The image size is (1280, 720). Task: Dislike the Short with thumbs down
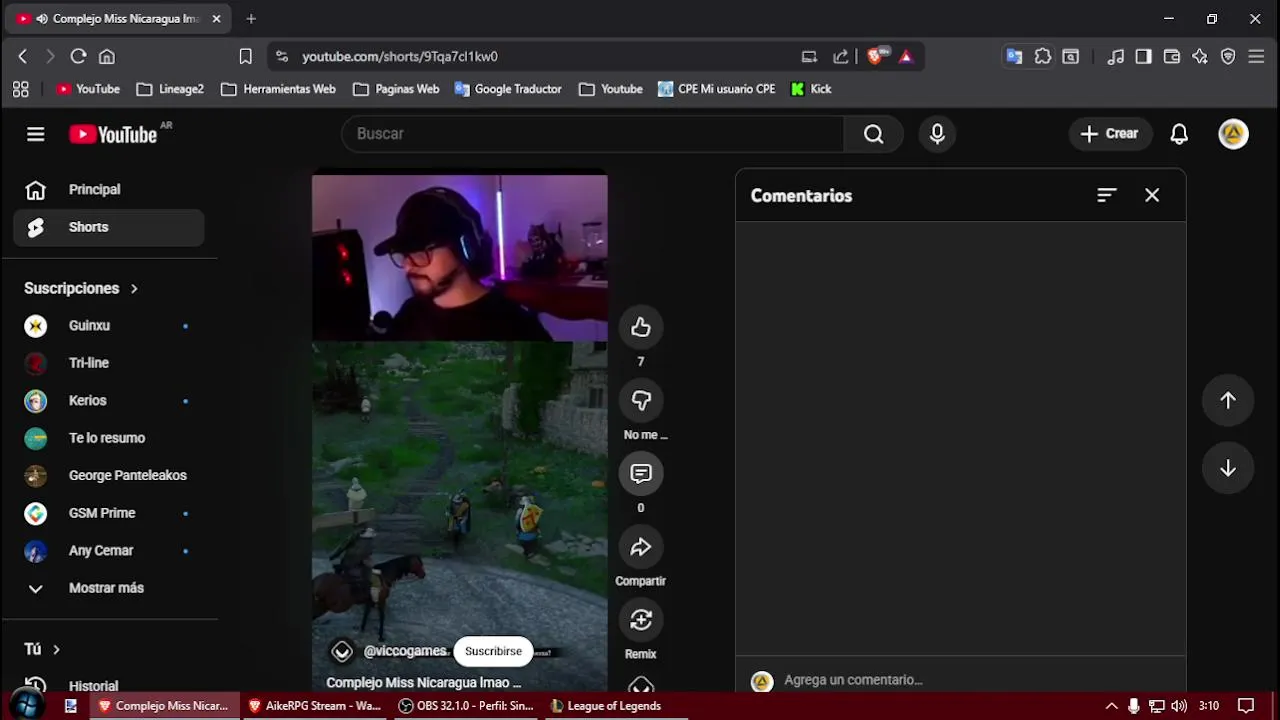tap(641, 400)
